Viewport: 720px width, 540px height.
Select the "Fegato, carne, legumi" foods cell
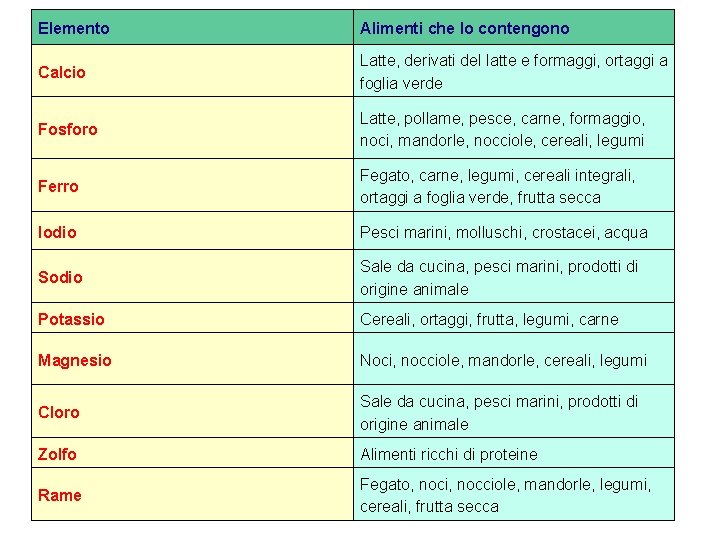(498, 186)
